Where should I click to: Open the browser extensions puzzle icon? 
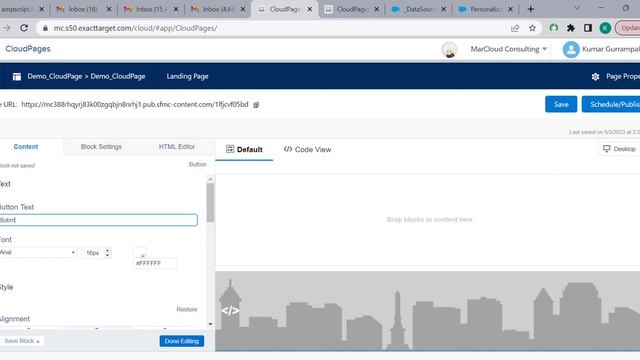pyautogui.click(x=571, y=28)
